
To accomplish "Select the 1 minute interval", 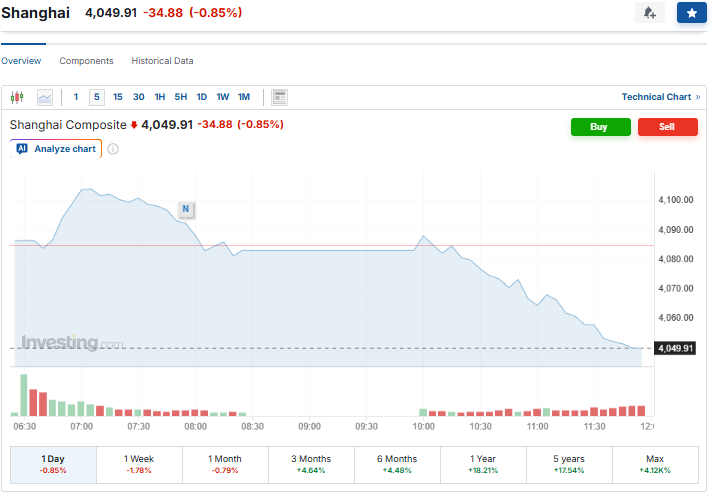I will pos(76,97).
